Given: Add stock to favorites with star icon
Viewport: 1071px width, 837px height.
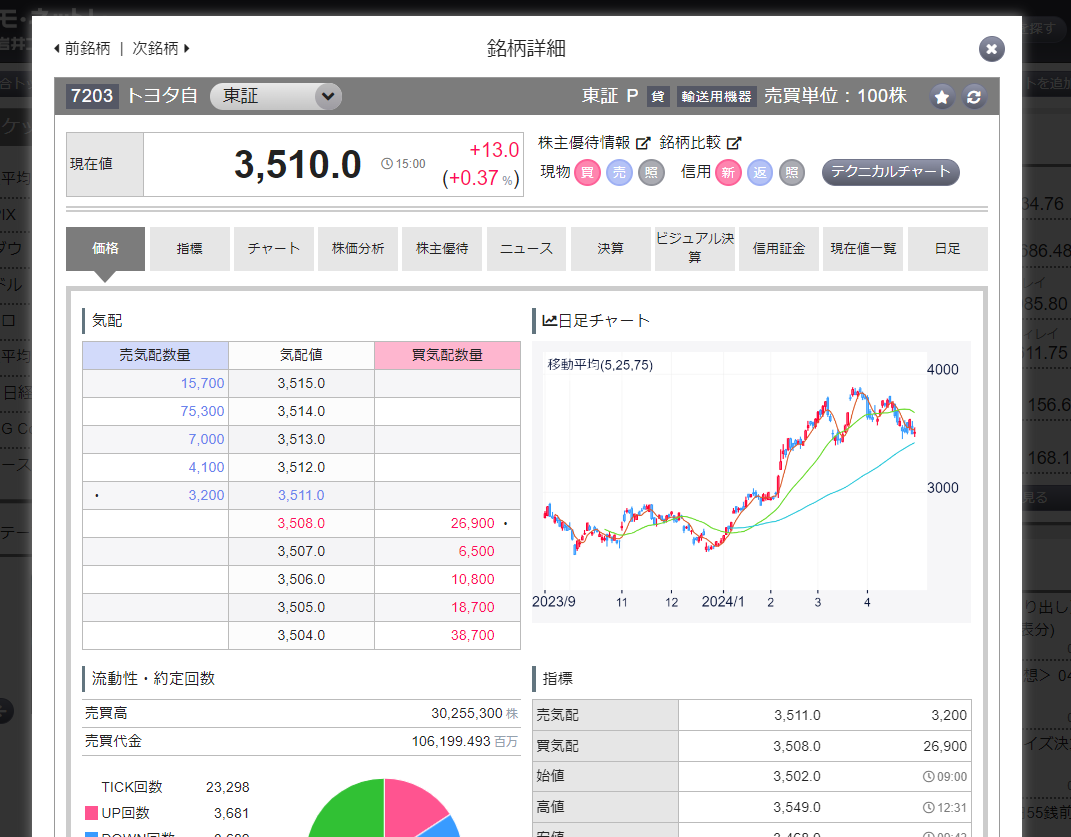Looking at the screenshot, I should 942,96.
